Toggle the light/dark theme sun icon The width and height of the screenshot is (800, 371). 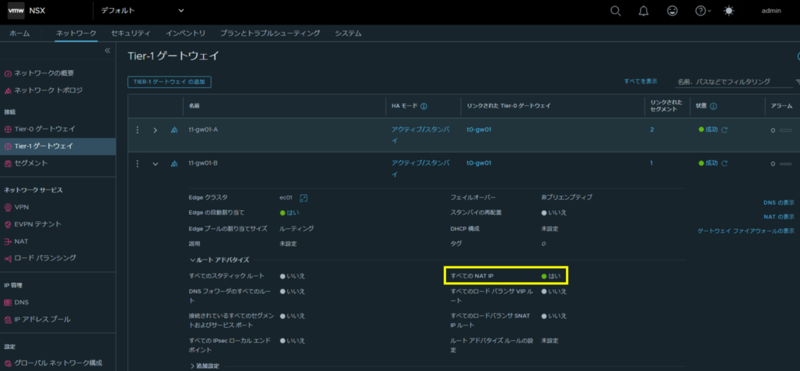click(729, 11)
